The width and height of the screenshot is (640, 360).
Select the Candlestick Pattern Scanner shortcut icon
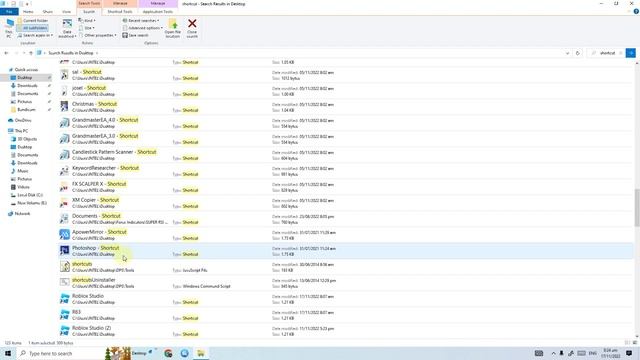coord(64,155)
